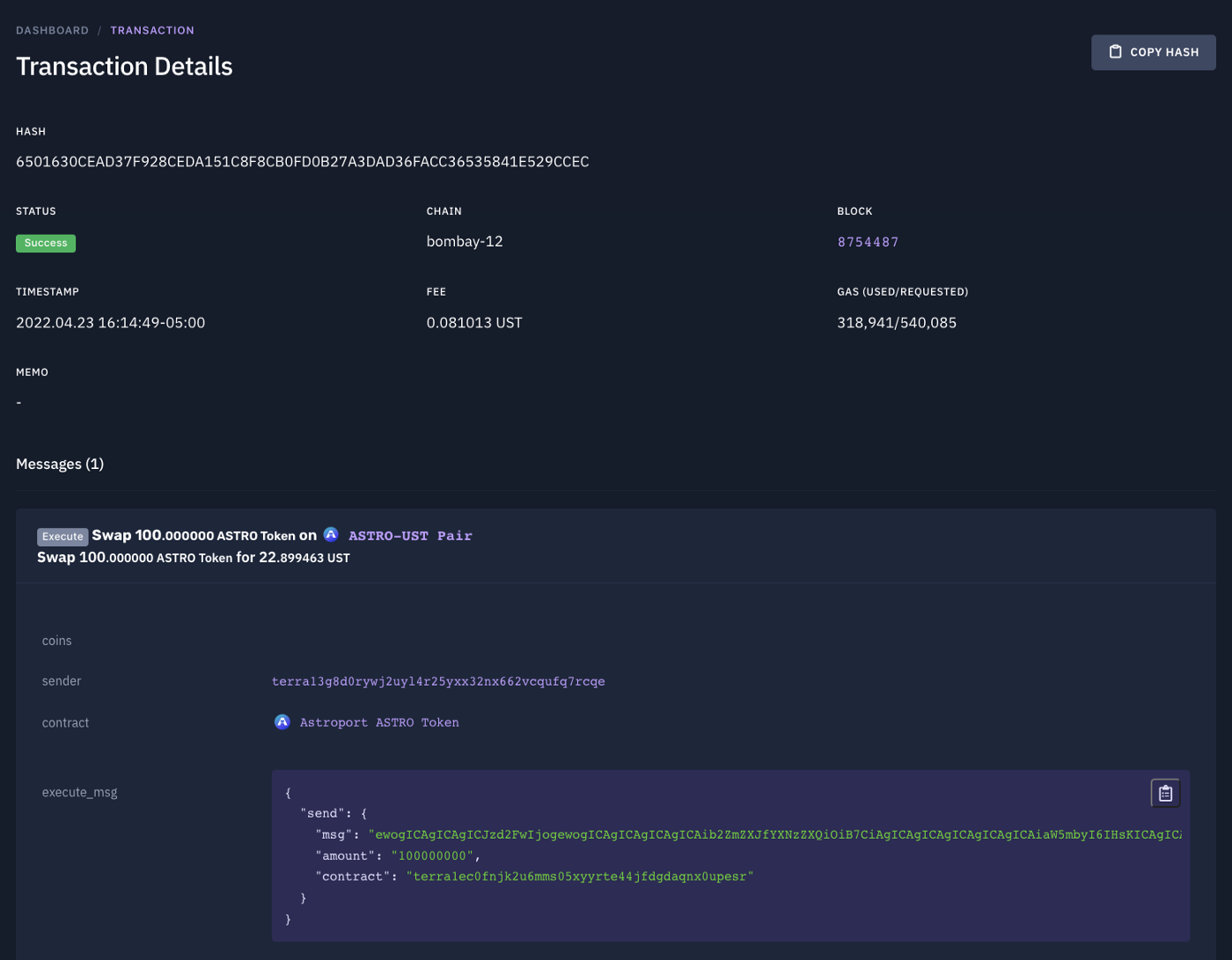This screenshot has width=1232, height=960.
Task: Click the Execute message tag
Action: pos(62,537)
